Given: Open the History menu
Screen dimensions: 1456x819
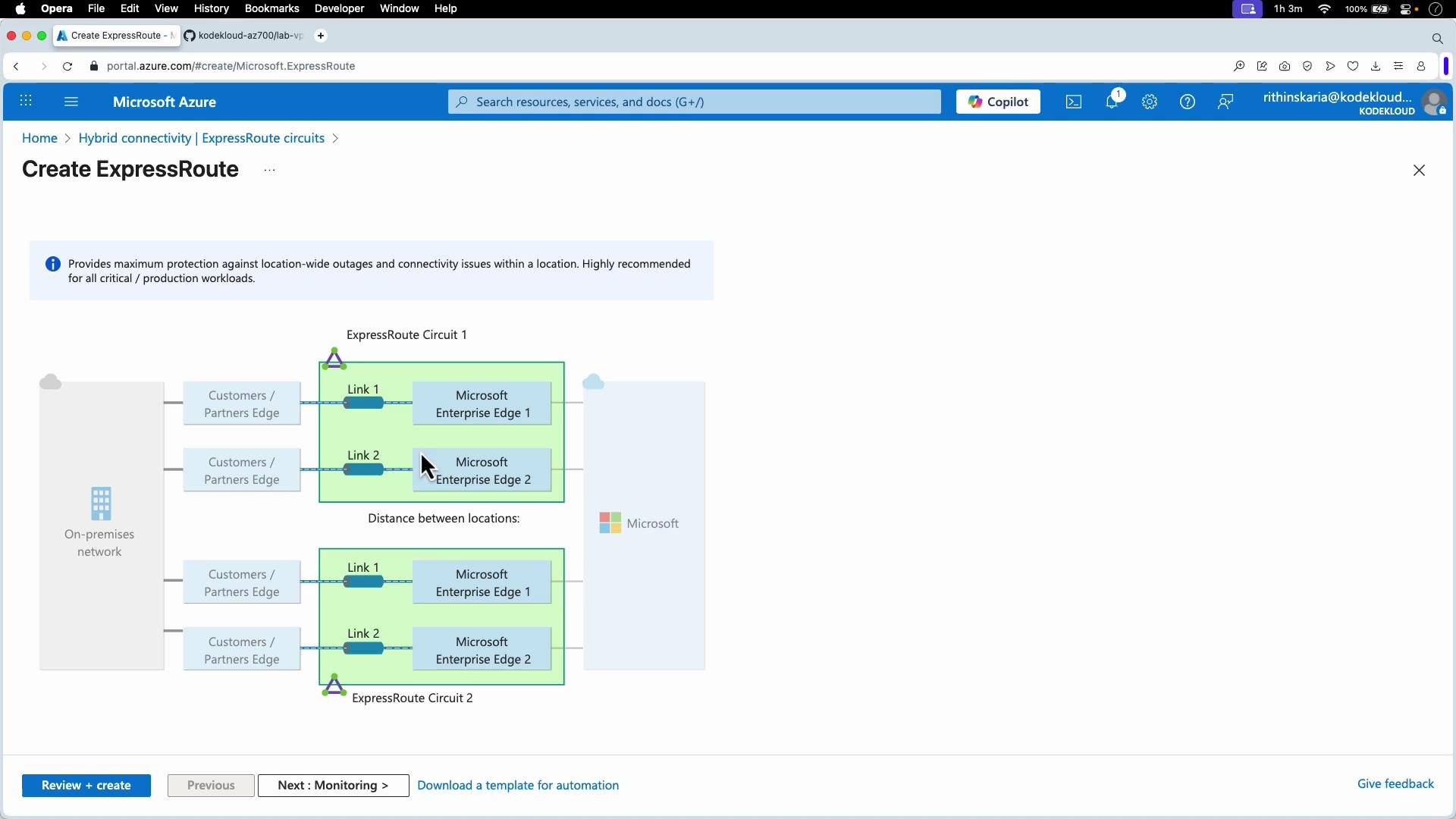Looking at the screenshot, I should (212, 9).
